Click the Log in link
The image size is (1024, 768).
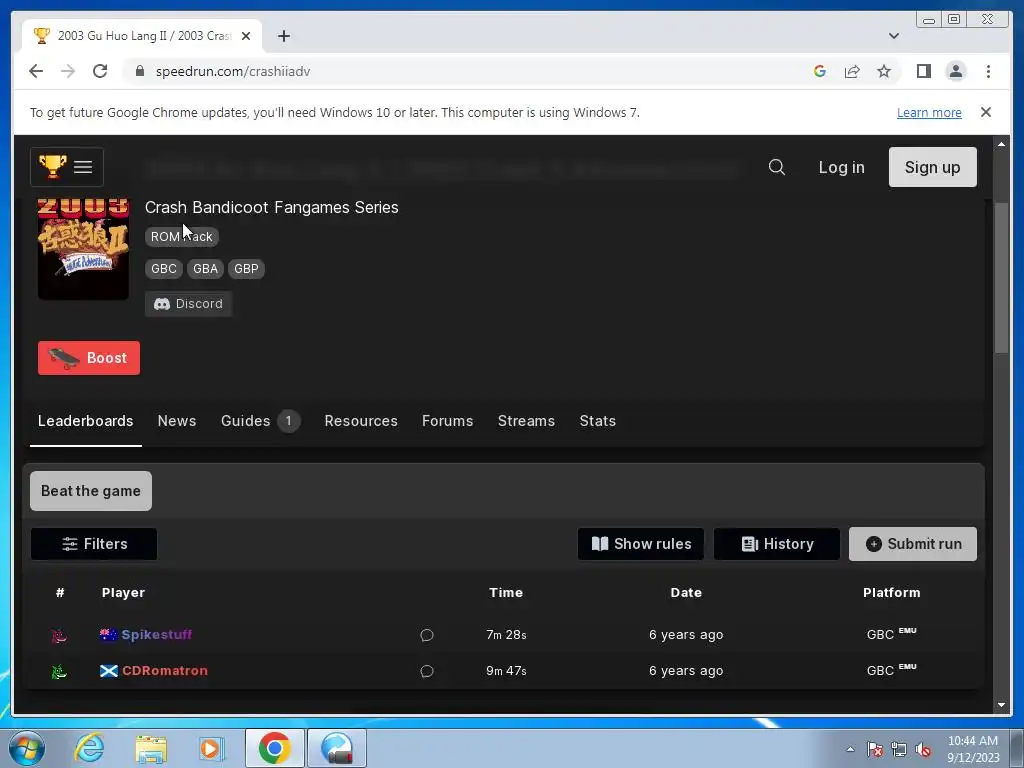[841, 167]
